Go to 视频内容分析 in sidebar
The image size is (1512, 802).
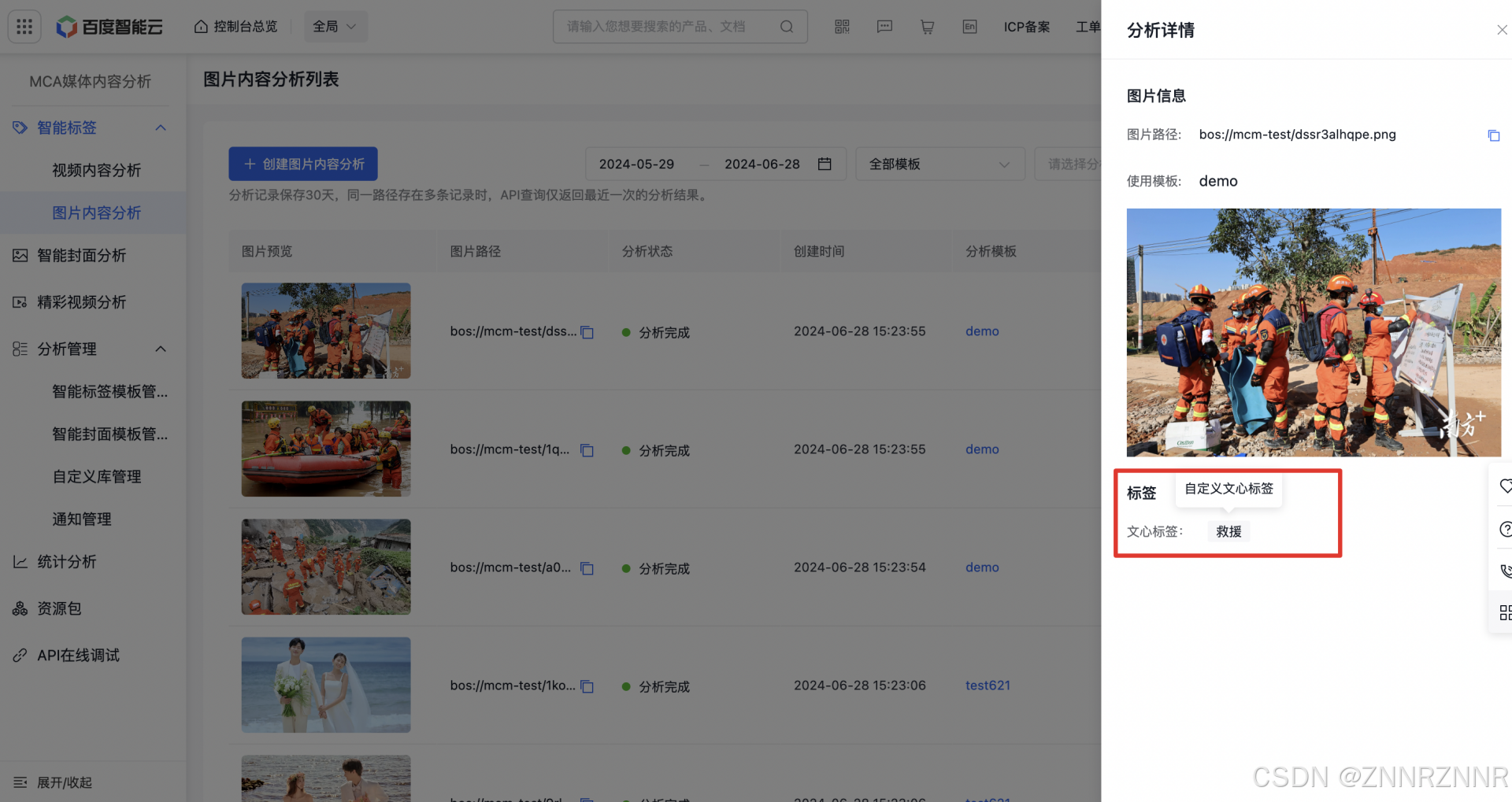point(96,170)
